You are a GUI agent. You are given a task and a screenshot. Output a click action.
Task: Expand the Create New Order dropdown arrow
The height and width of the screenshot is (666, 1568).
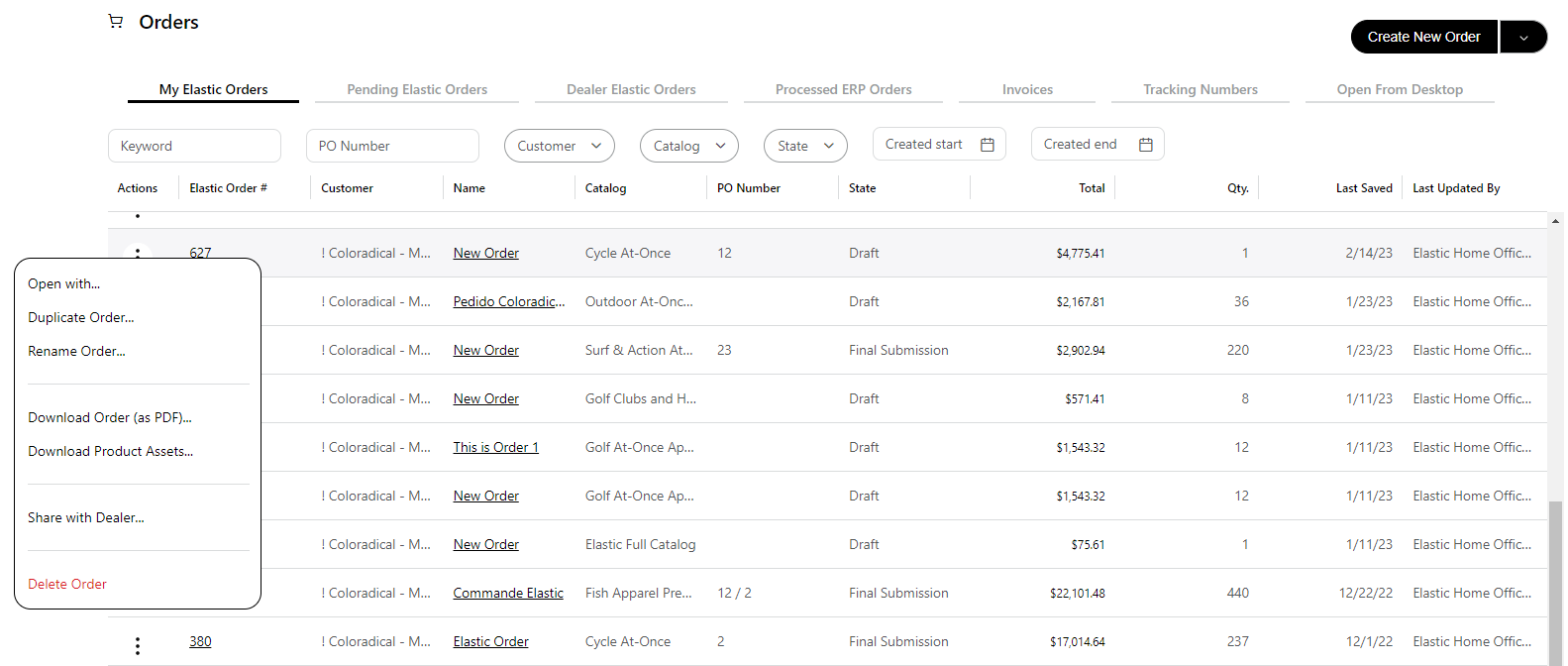[x=1523, y=38]
